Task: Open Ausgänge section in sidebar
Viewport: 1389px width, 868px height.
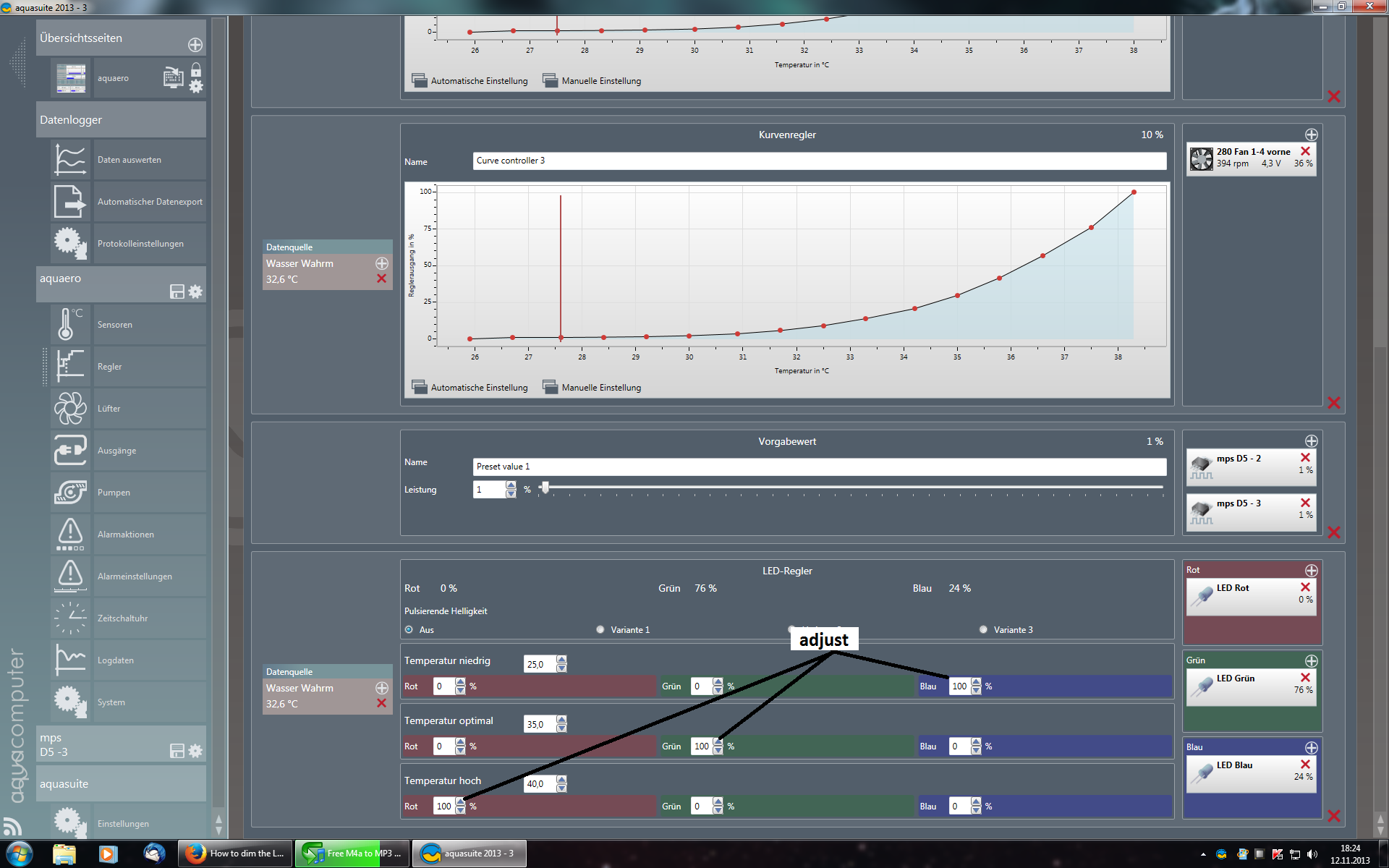Action: point(116,451)
